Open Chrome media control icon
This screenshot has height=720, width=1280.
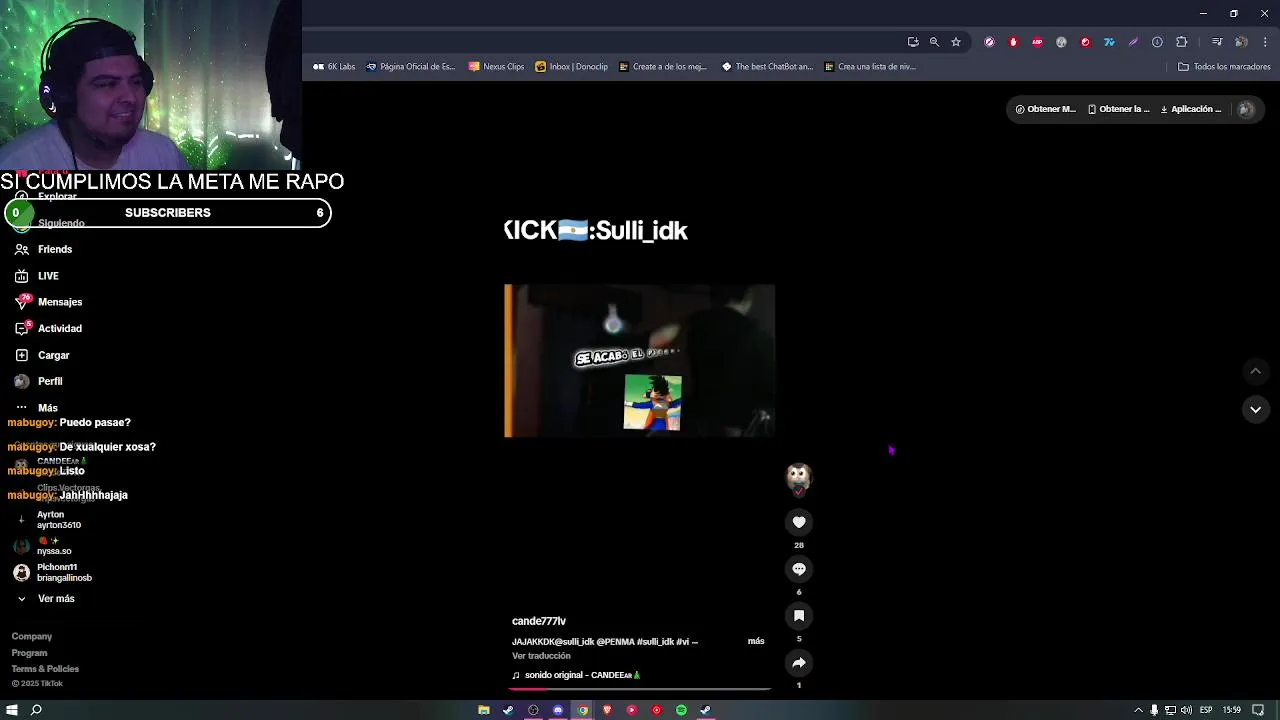coord(1217,42)
